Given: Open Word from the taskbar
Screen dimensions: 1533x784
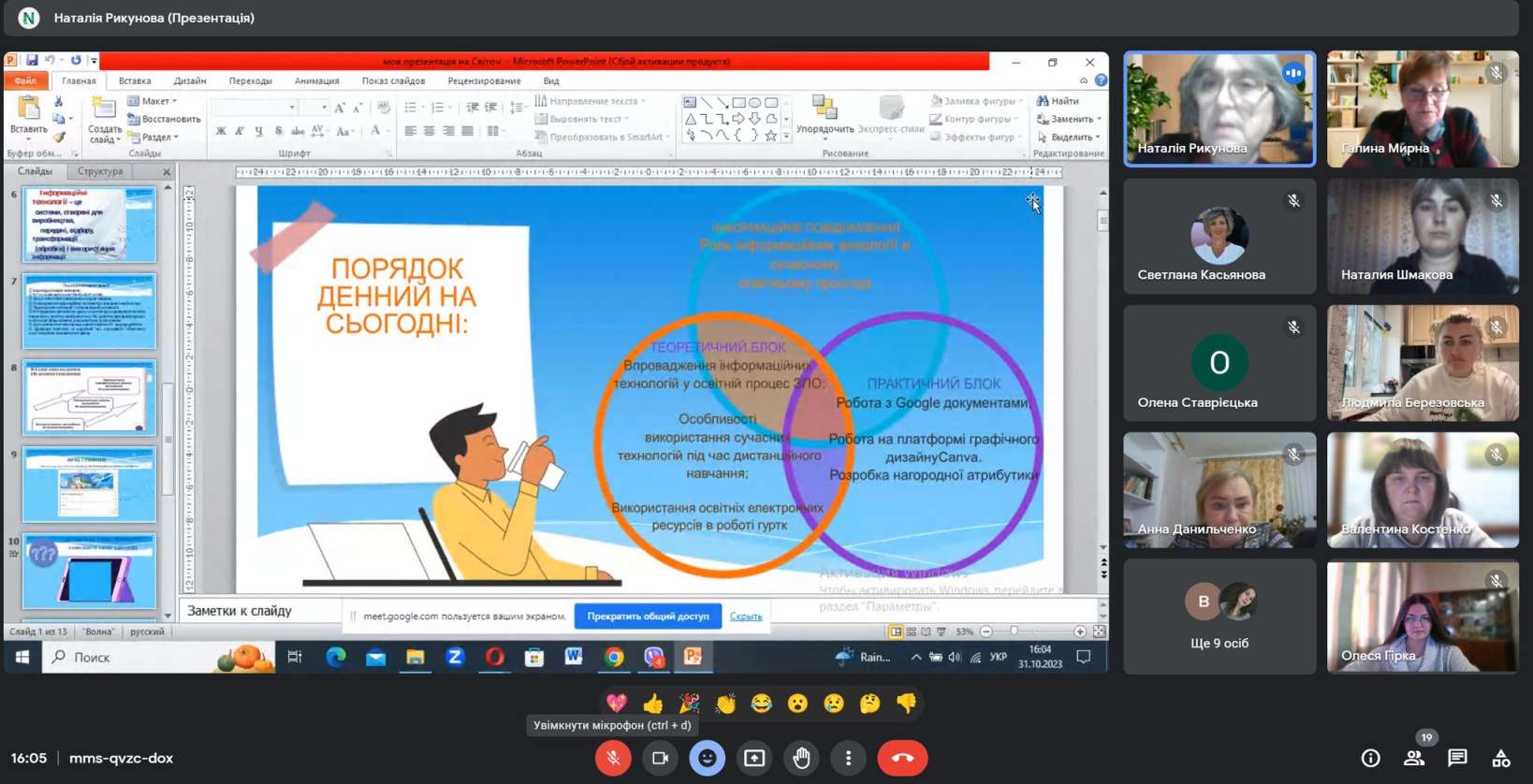Looking at the screenshot, I should tap(574, 657).
